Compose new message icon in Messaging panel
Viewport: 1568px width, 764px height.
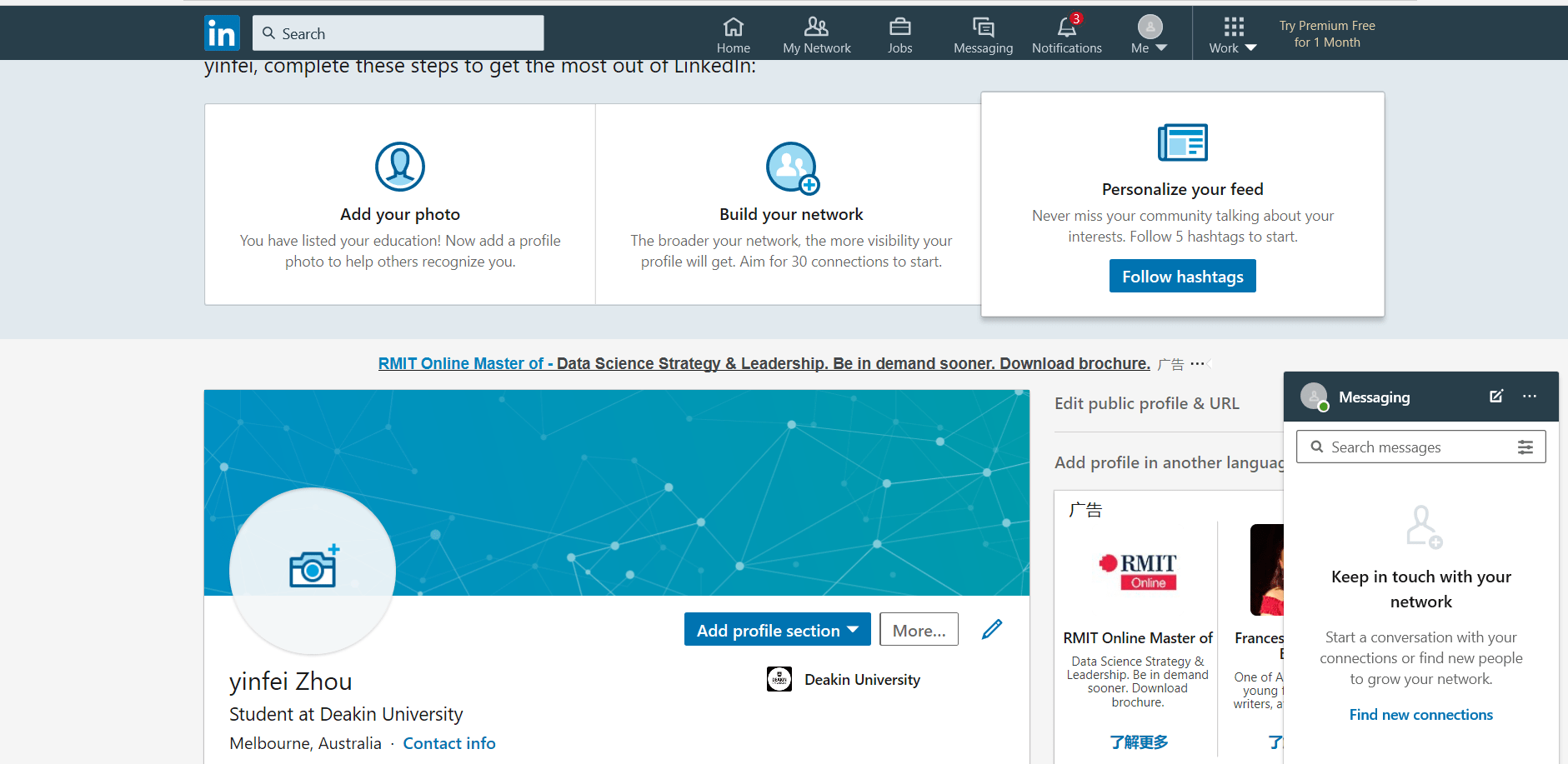[1495, 397]
